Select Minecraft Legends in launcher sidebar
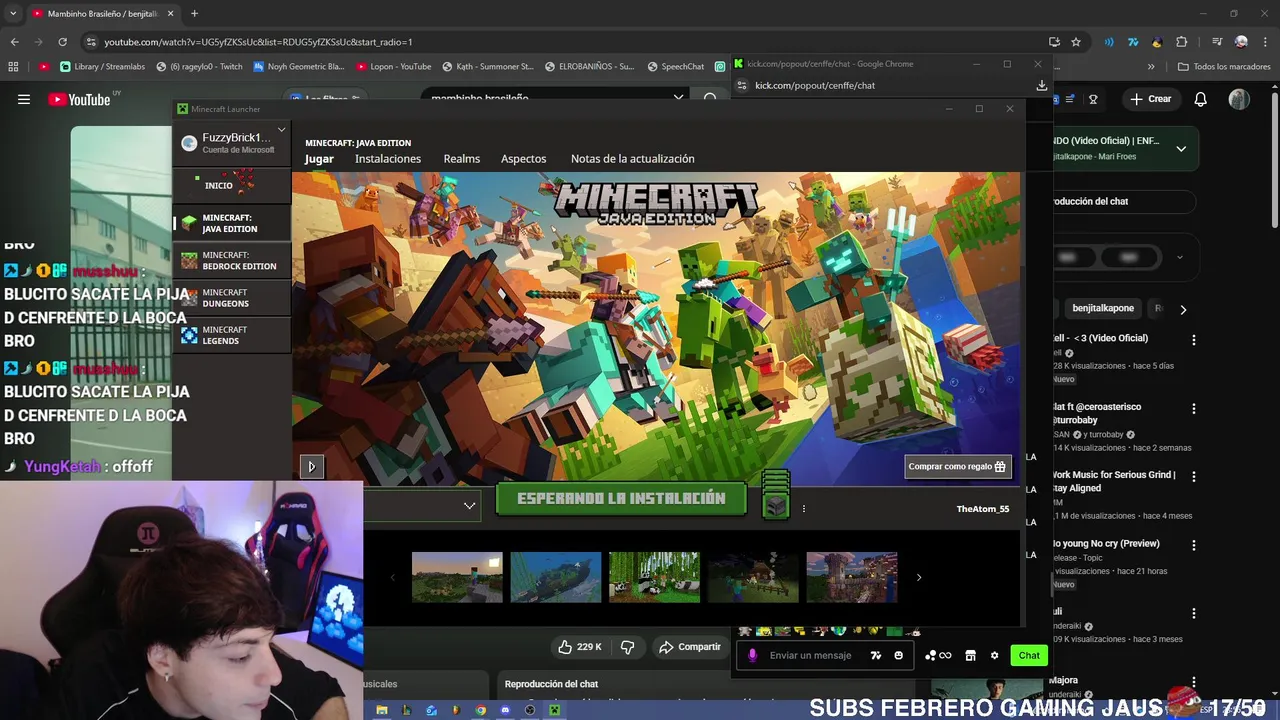Image resolution: width=1280 pixels, height=720 pixels. click(x=231, y=335)
